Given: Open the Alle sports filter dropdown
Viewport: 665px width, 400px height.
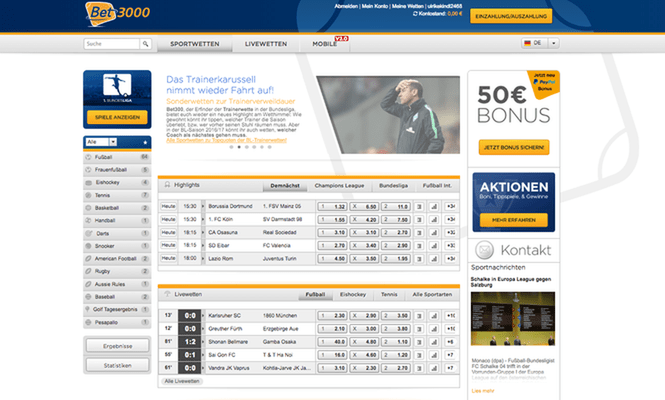Looking at the screenshot, I should coord(101,142).
